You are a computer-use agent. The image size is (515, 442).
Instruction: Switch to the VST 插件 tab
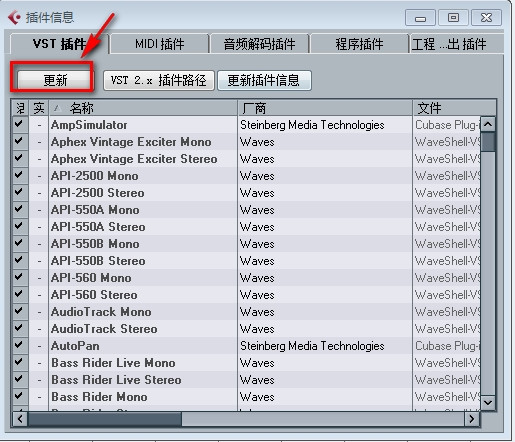[59, 44]
